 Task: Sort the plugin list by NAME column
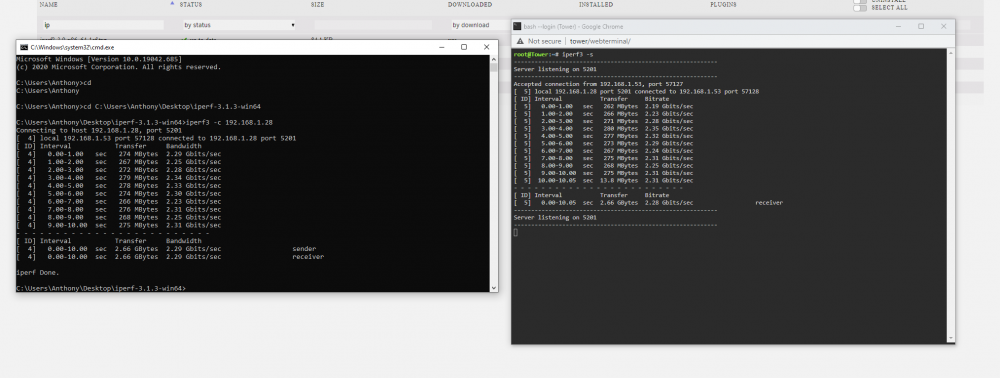pyautogui.click(x=48, y=4)
